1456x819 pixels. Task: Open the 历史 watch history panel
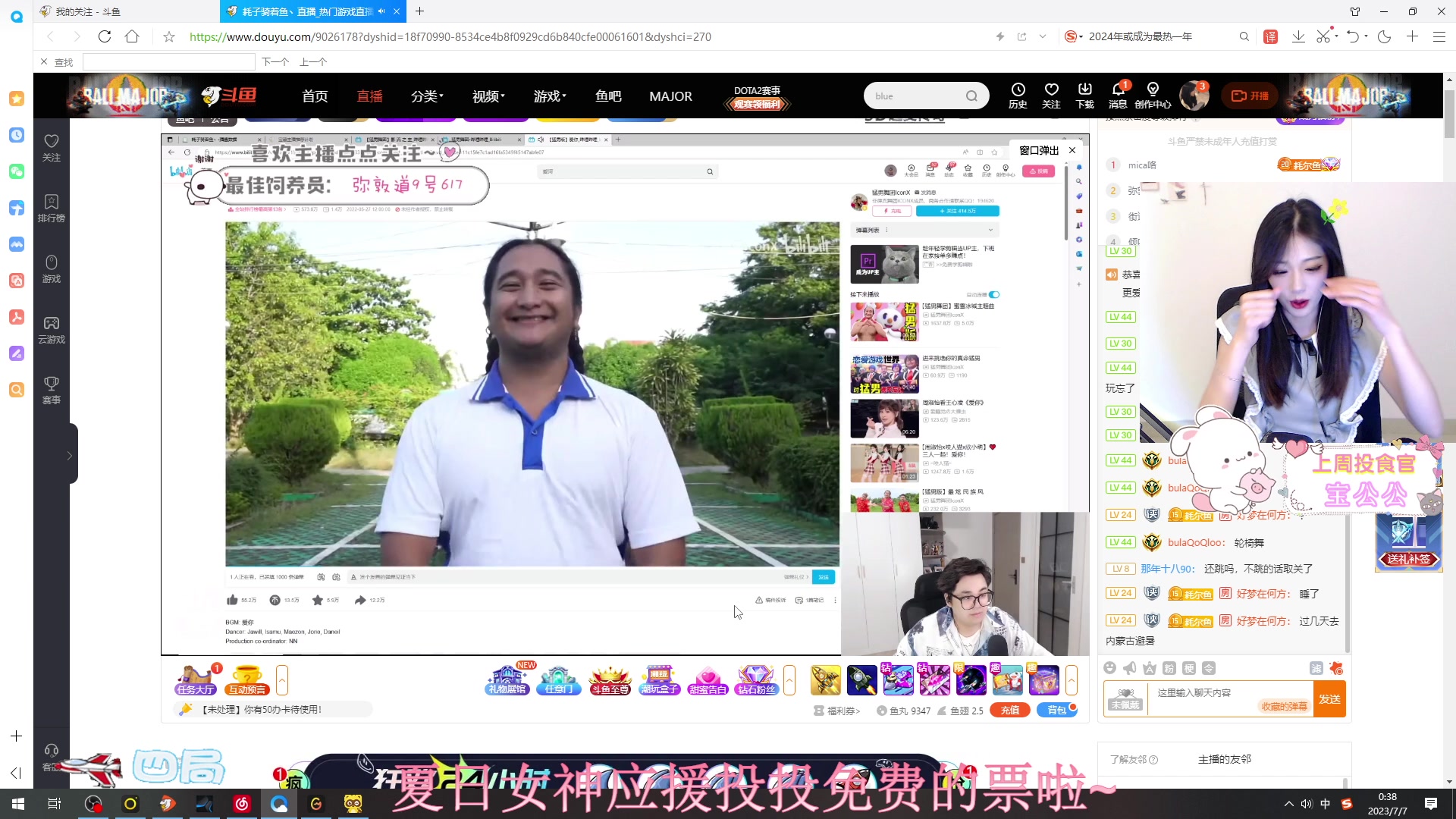1018,95
